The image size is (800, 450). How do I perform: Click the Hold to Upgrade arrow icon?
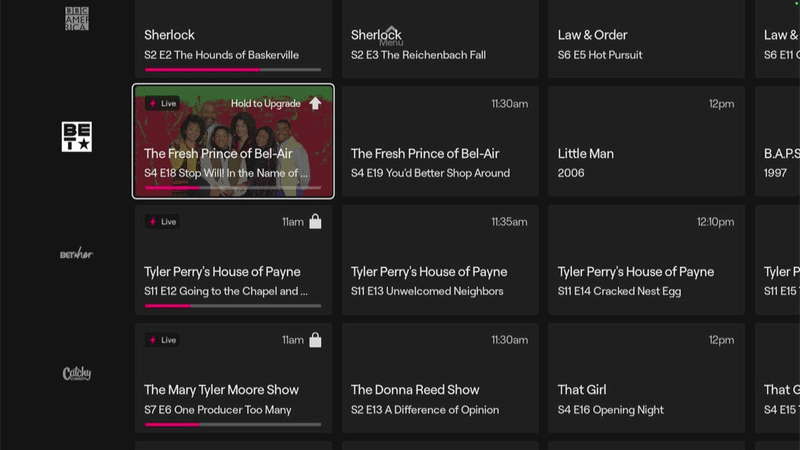pyautogui.click(x=315, y=103)
